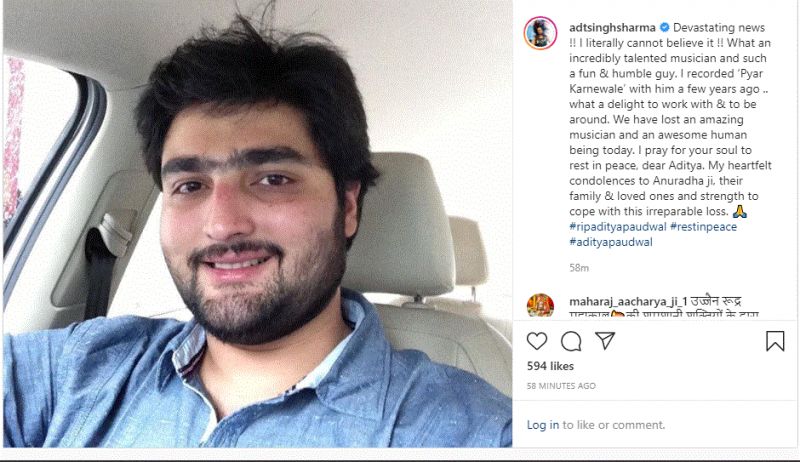Open comments via the speech bubble icon
Image resolution: width=800 pixels, height=462 pixels.
[x=571, y=341]
